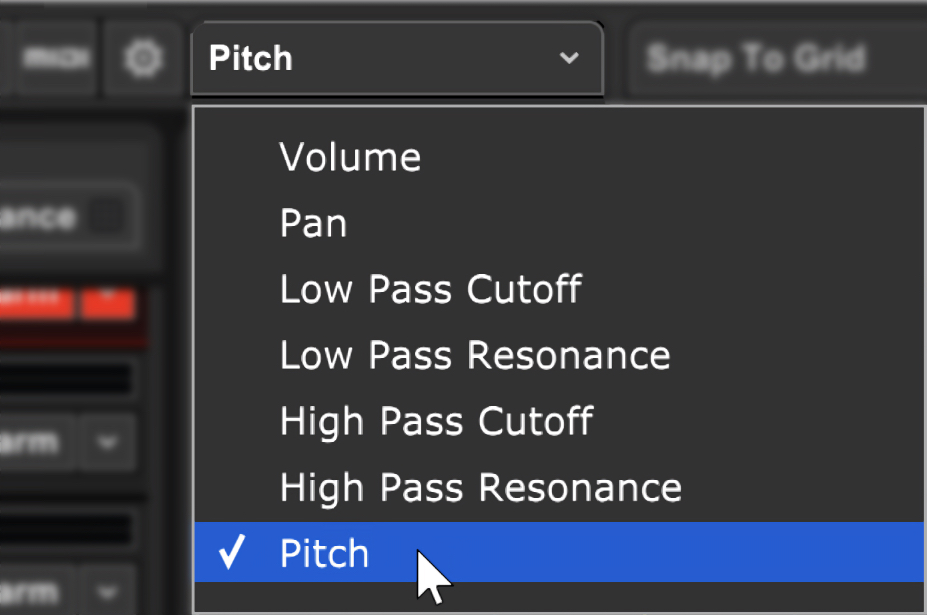Click the red button in the left panel

coord(35,303)
